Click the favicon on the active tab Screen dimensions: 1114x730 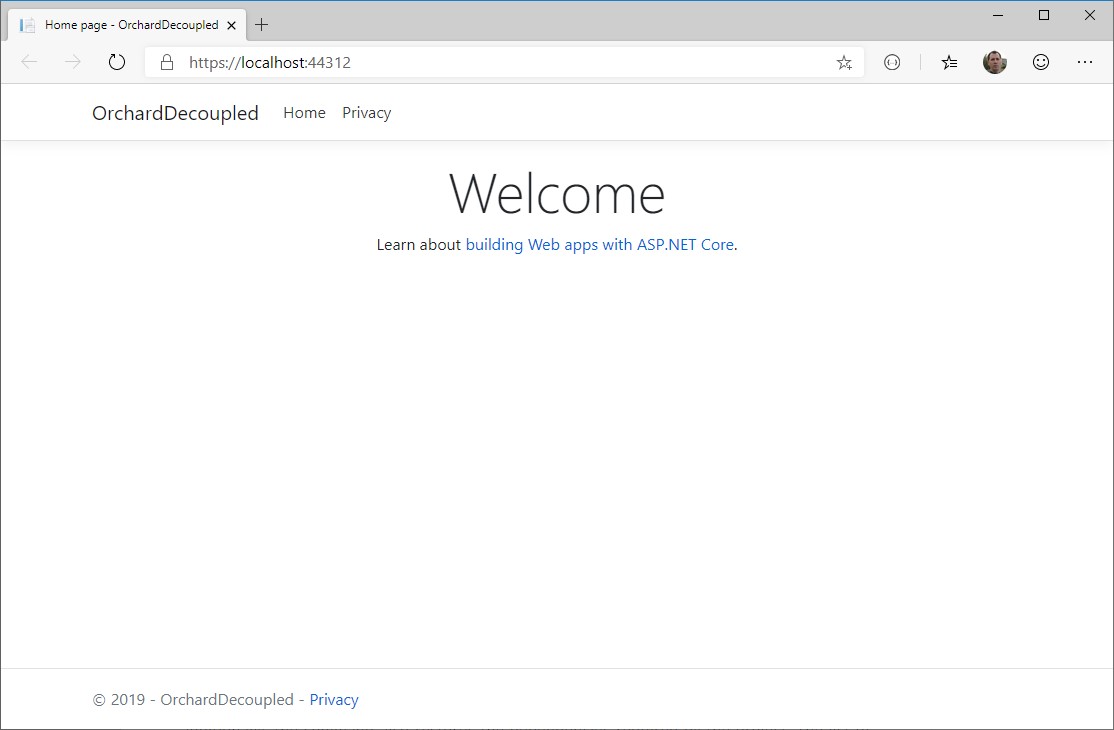pyautogui.click(x=25, y=24)
